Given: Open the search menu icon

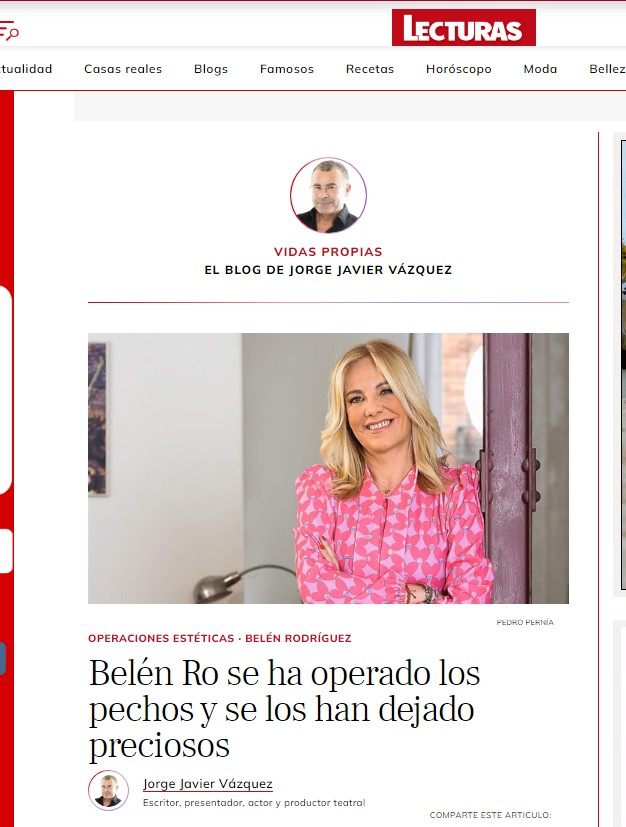Looking at the screenshot, I should tap(8, 31).
